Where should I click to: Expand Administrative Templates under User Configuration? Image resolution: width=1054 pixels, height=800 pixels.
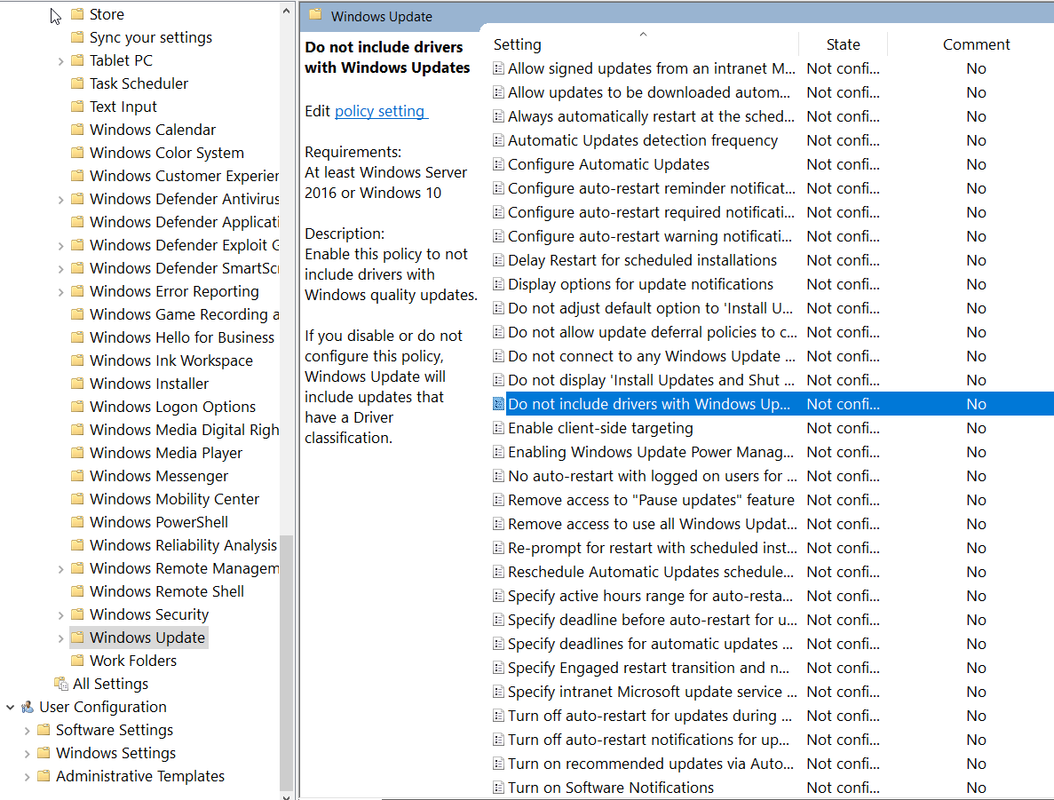pos(27,776)
